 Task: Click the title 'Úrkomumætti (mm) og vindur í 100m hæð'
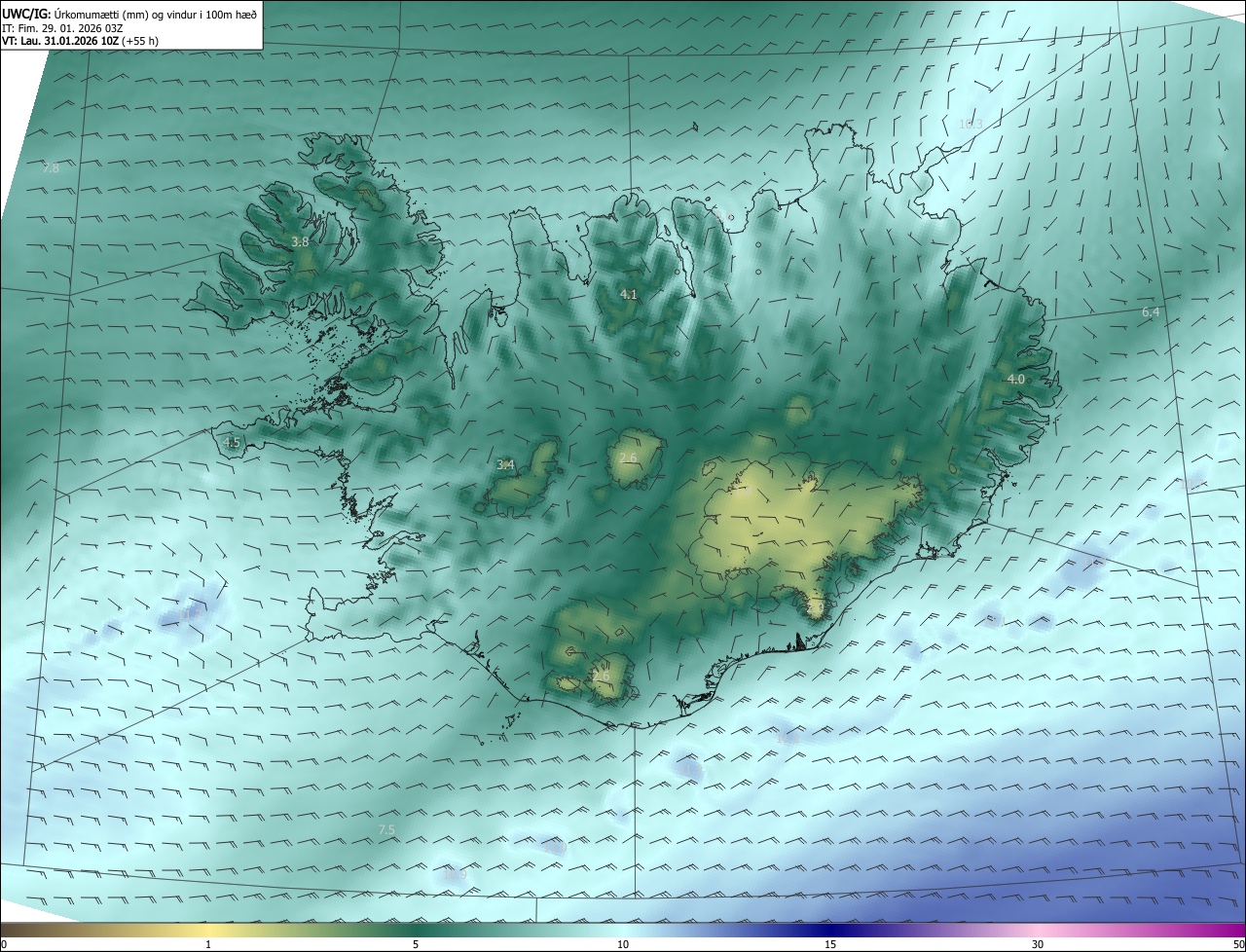tap(155, 13)
